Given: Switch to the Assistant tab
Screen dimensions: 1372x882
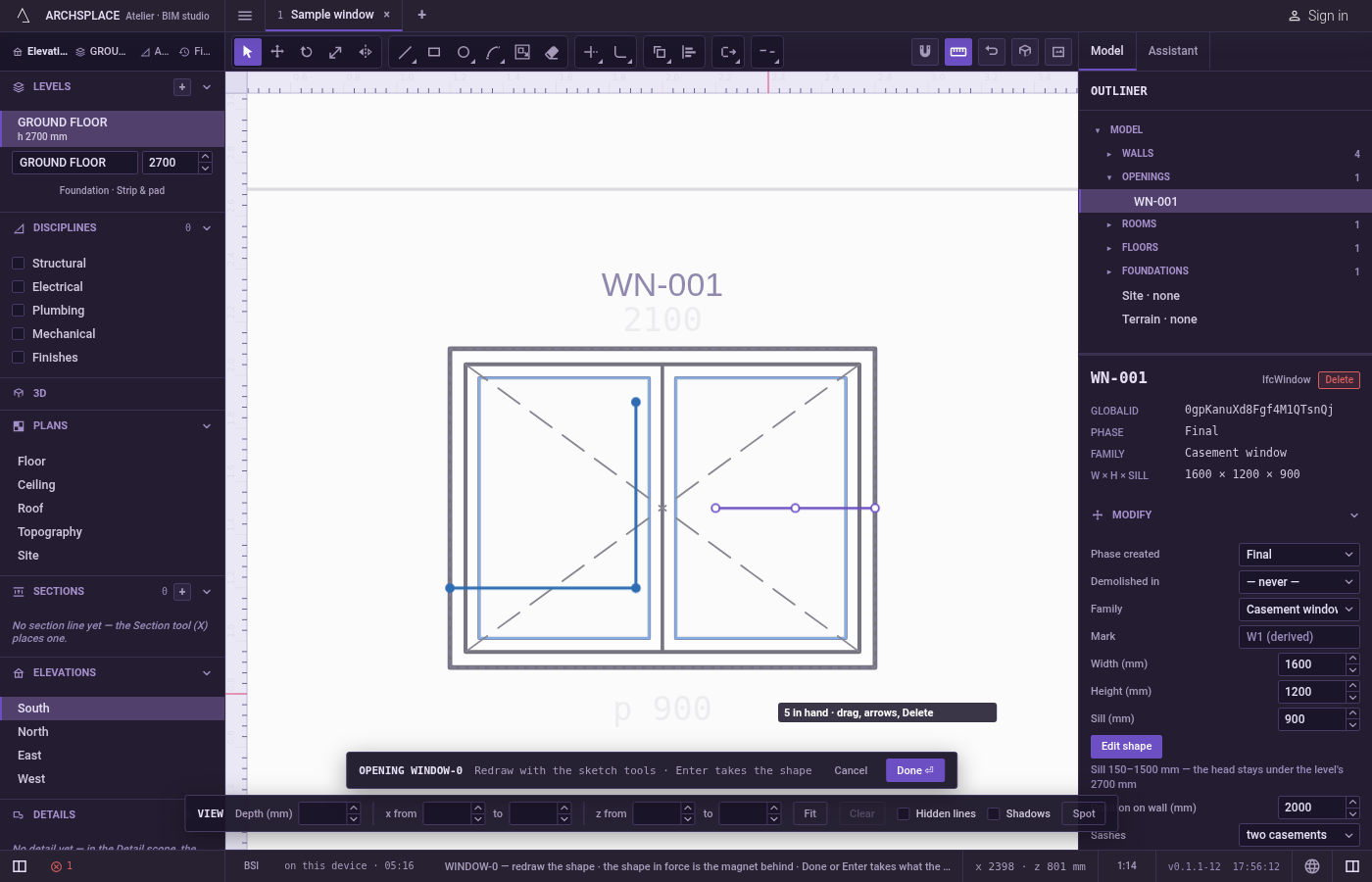Looking at the screenshot, I should point(1173,51).
